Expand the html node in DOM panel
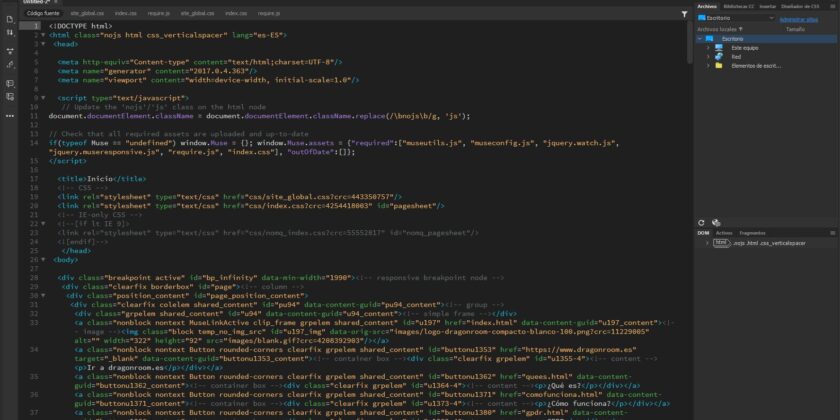840x420 pixels. [707, 243]
